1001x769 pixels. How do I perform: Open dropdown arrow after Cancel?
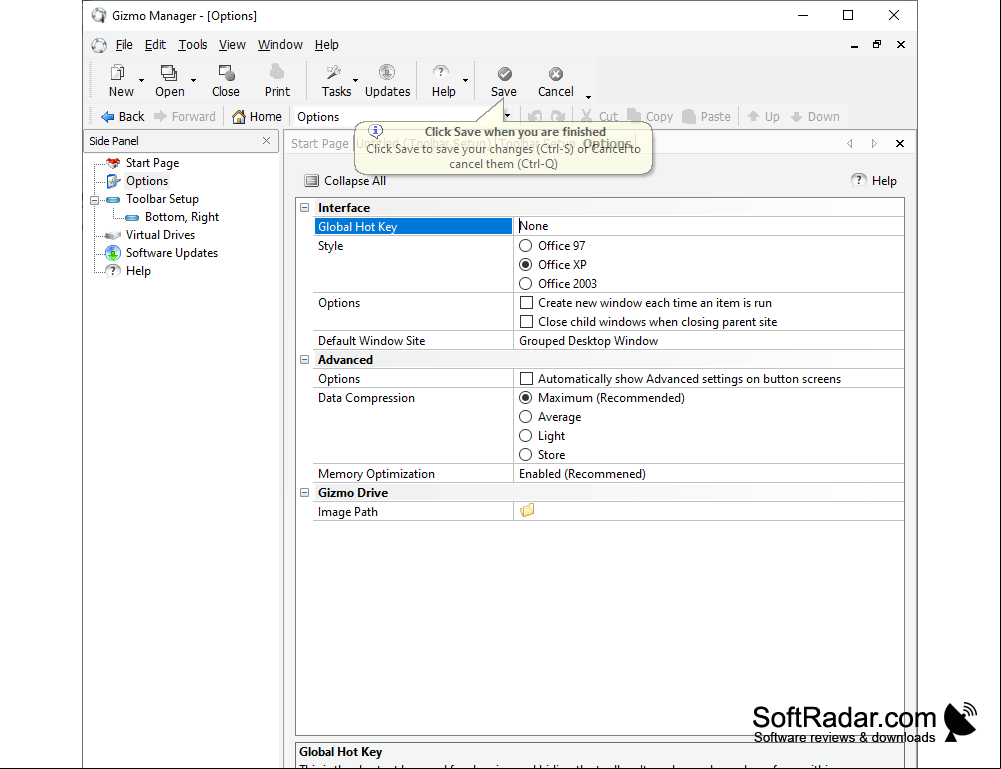coord(588,97)
